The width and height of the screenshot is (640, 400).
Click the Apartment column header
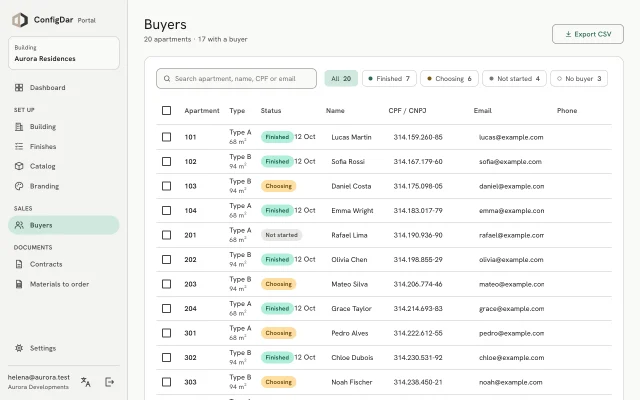tap(202, 111)
